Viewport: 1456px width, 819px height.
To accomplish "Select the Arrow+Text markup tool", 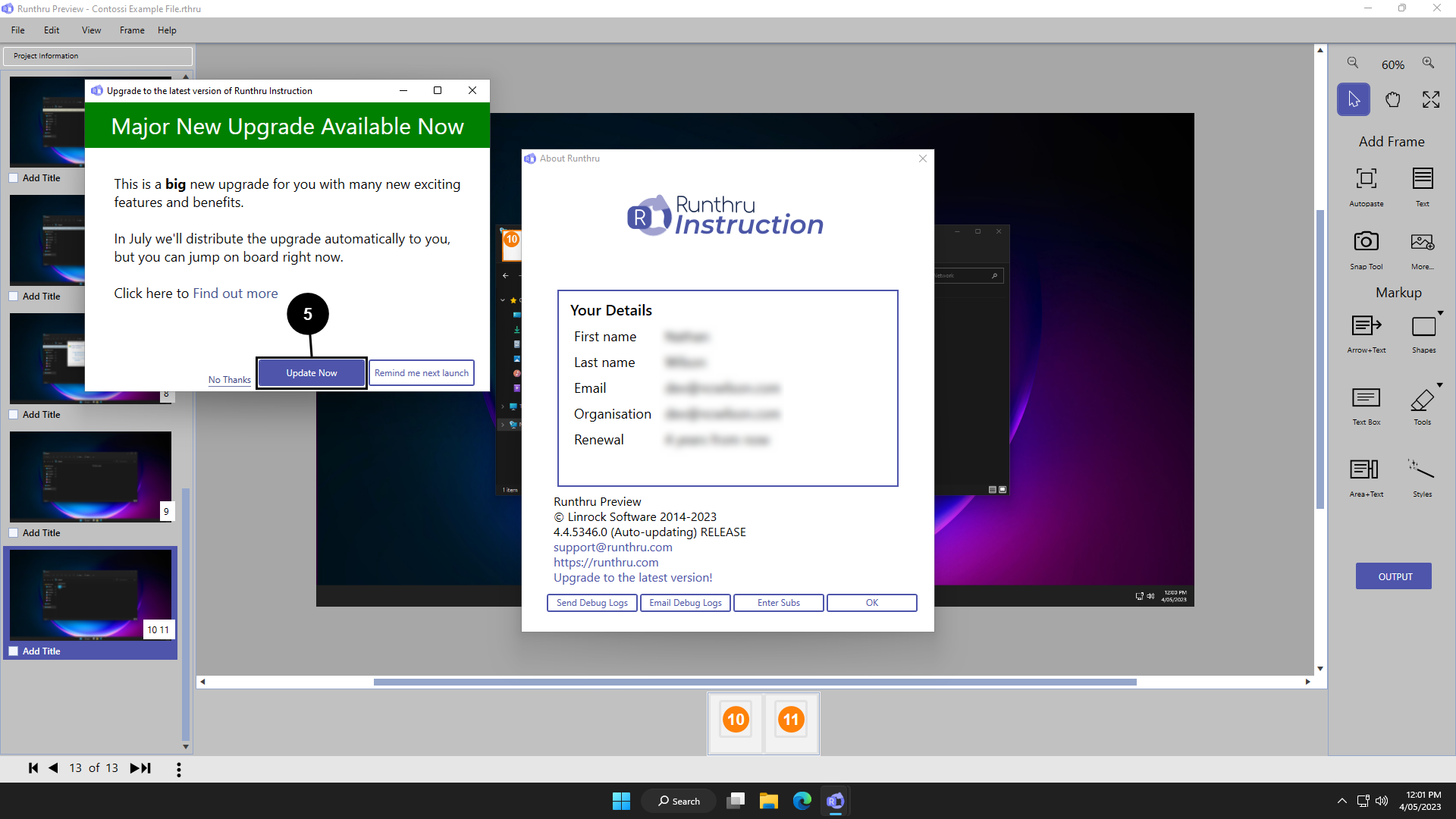I will 1366,326.
